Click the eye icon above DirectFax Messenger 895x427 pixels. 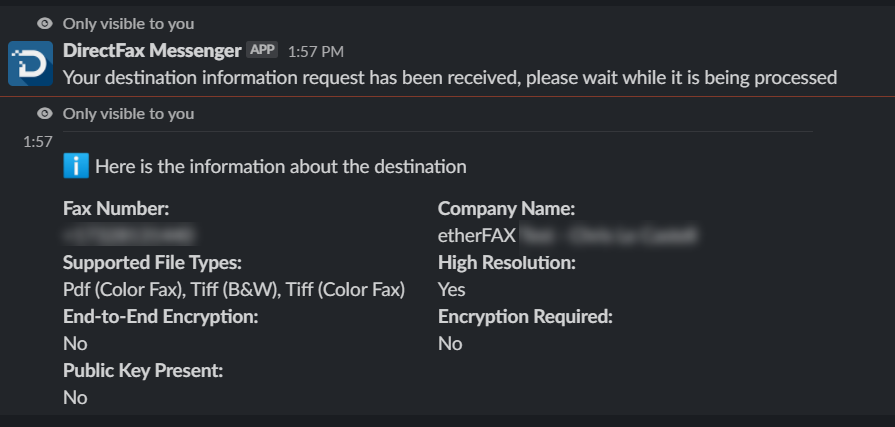[x=44, y=23]
